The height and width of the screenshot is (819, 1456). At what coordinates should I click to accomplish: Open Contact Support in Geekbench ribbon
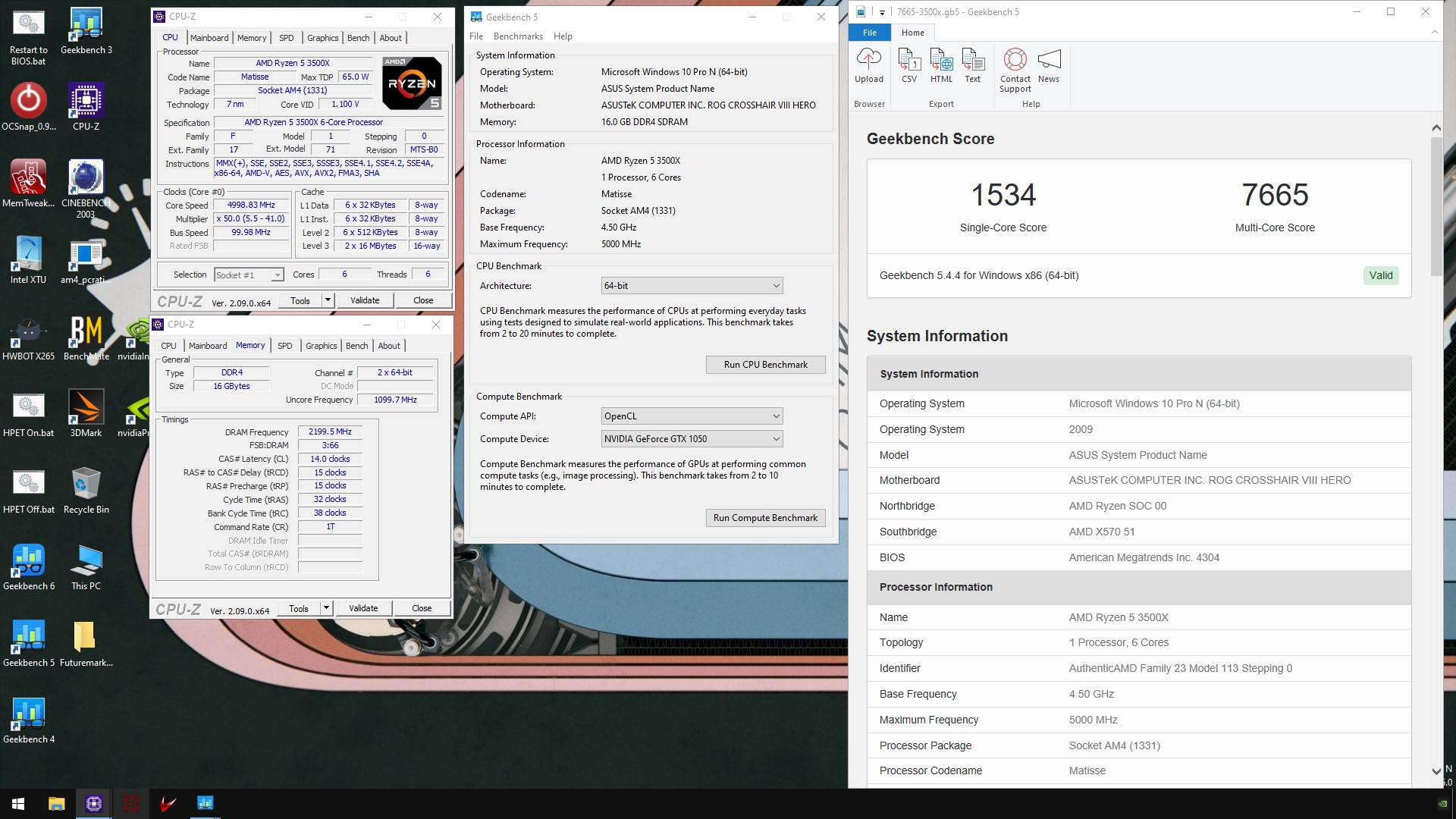(x=1015, y=70)
